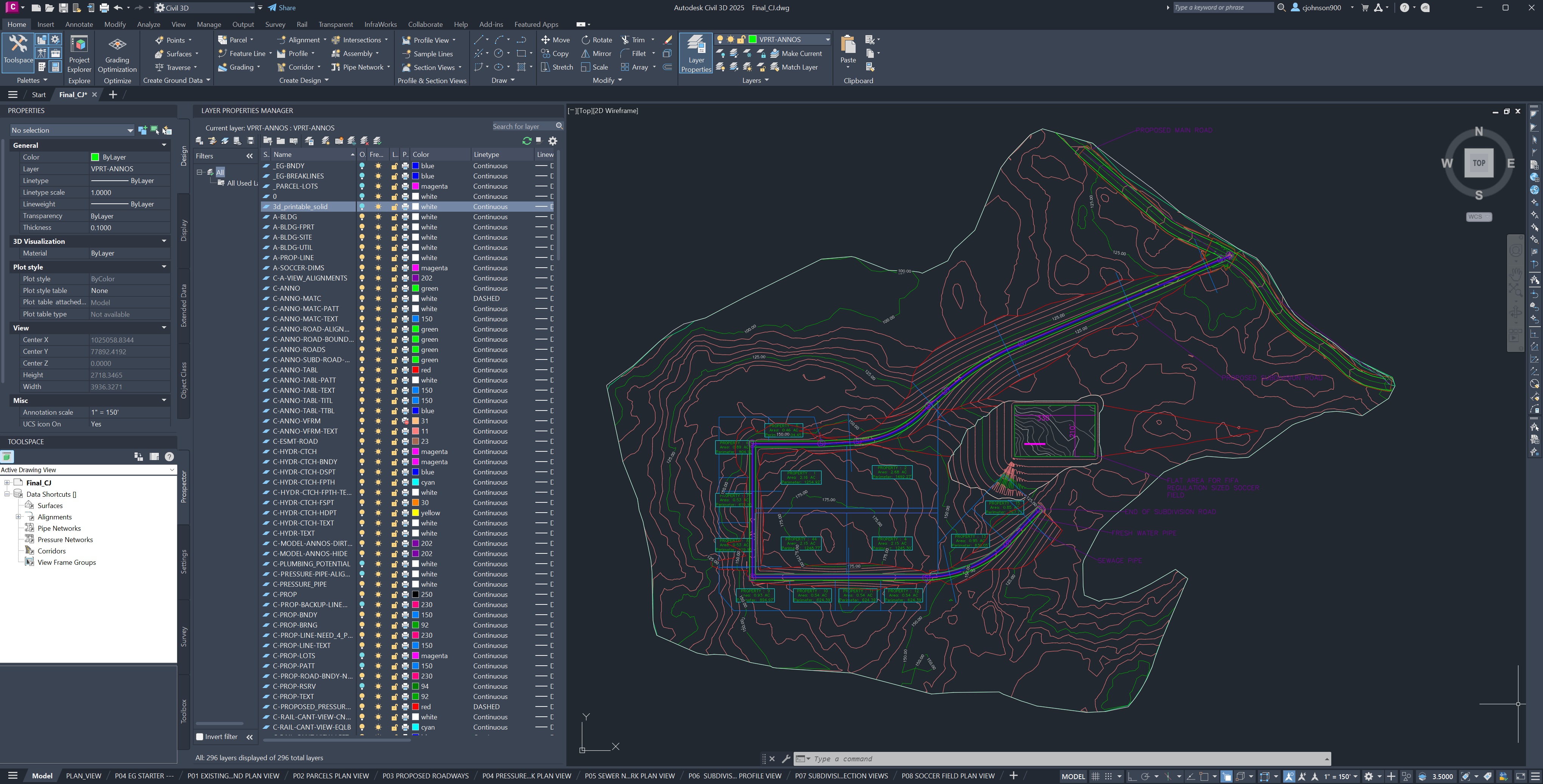Collapse the General properties section
1543x784 pixels.
[163, 145]
